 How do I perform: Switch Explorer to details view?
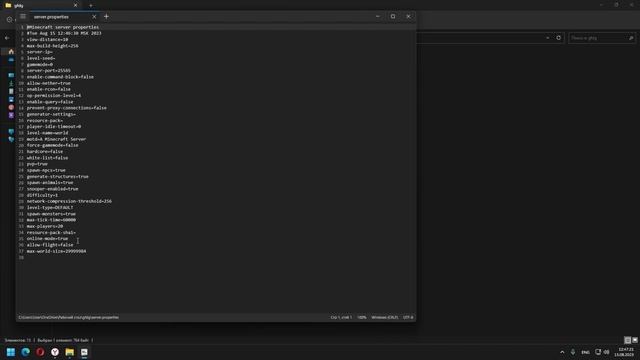point(628,340)
